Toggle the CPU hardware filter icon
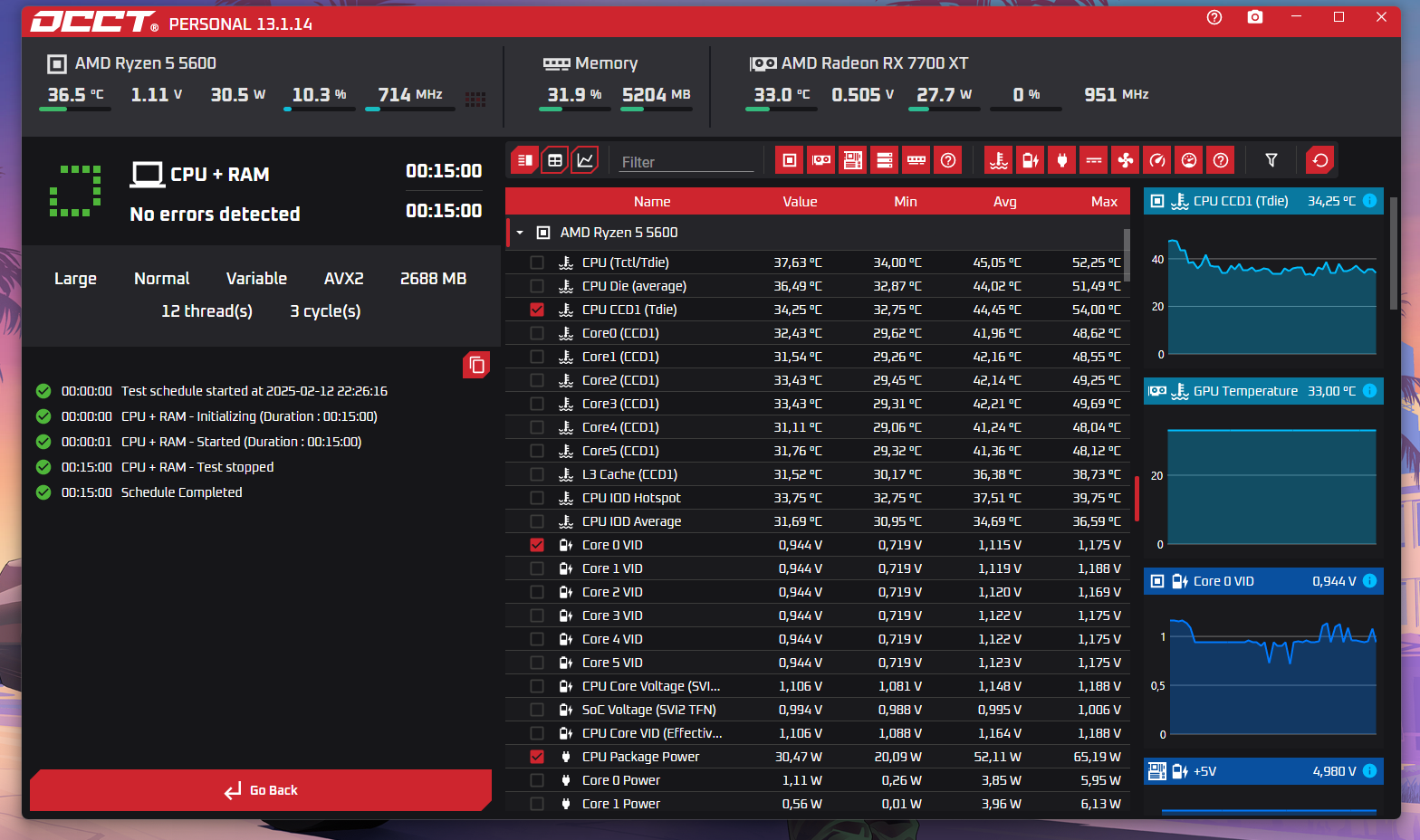Image resolution: width=1420 pixels, height=840 pixels. click(790, 160)
